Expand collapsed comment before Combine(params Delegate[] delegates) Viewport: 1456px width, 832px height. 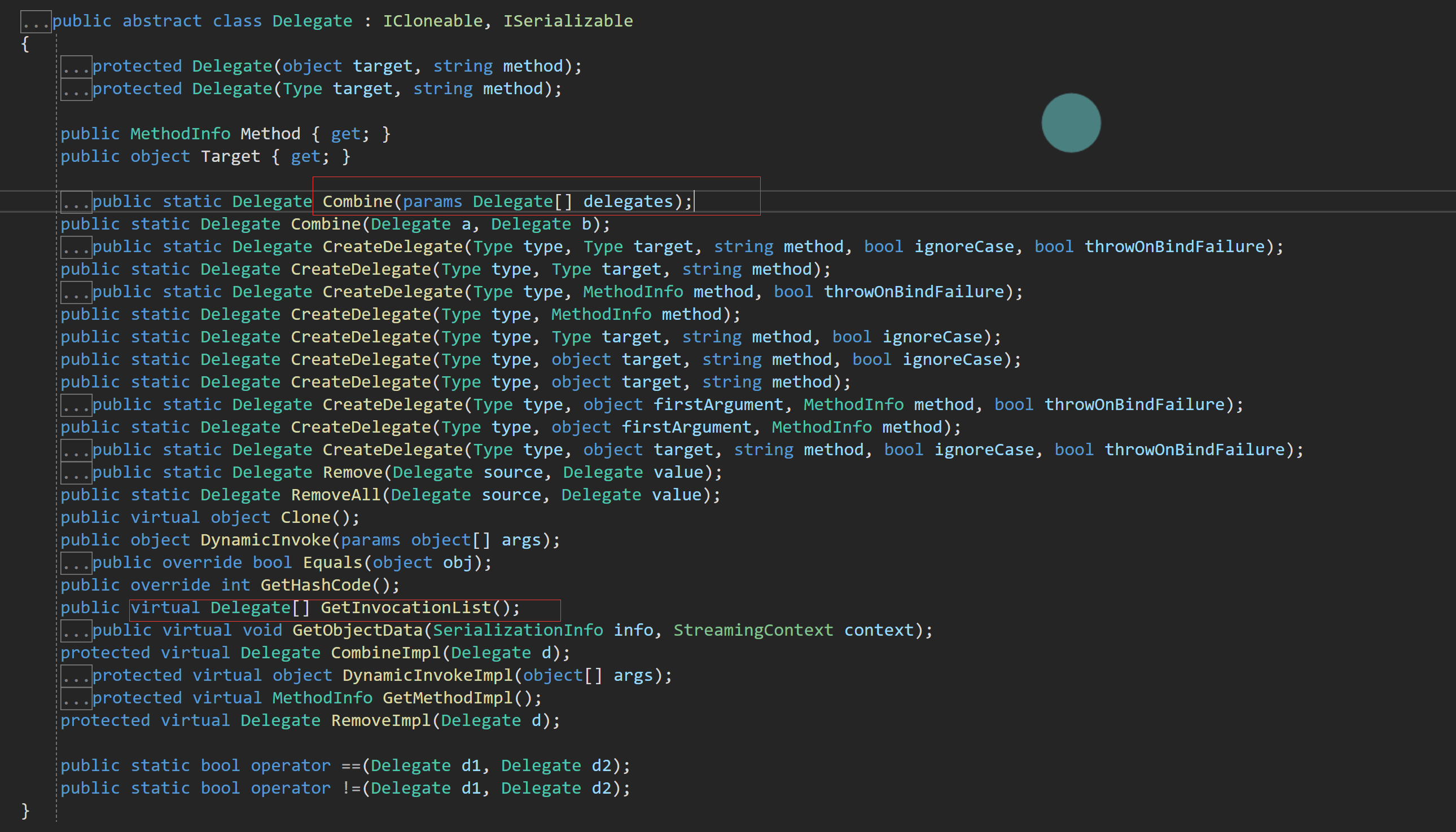[x=76, y=203]
